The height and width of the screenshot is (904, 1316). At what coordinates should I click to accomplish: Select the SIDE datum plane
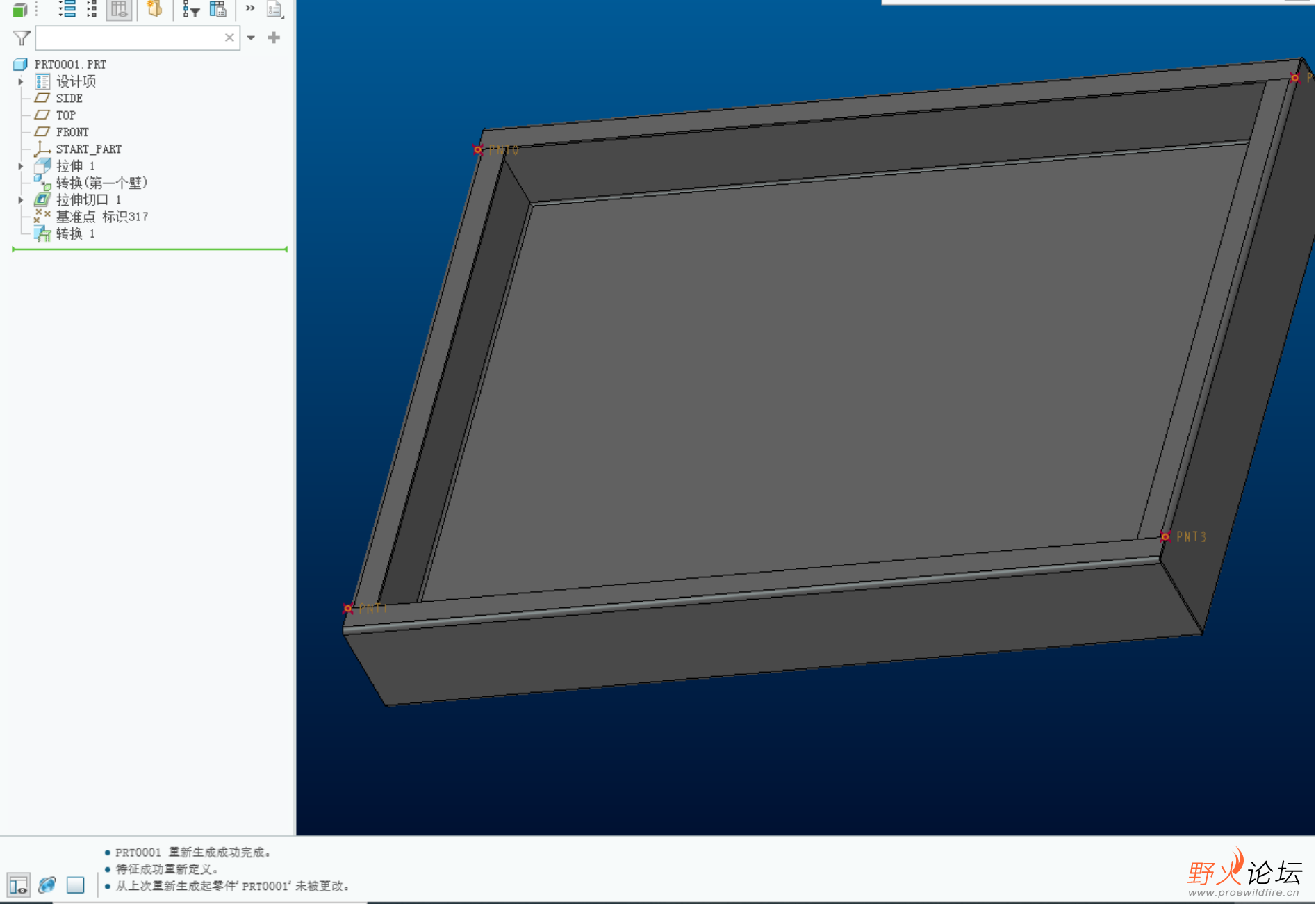(69, 99)
